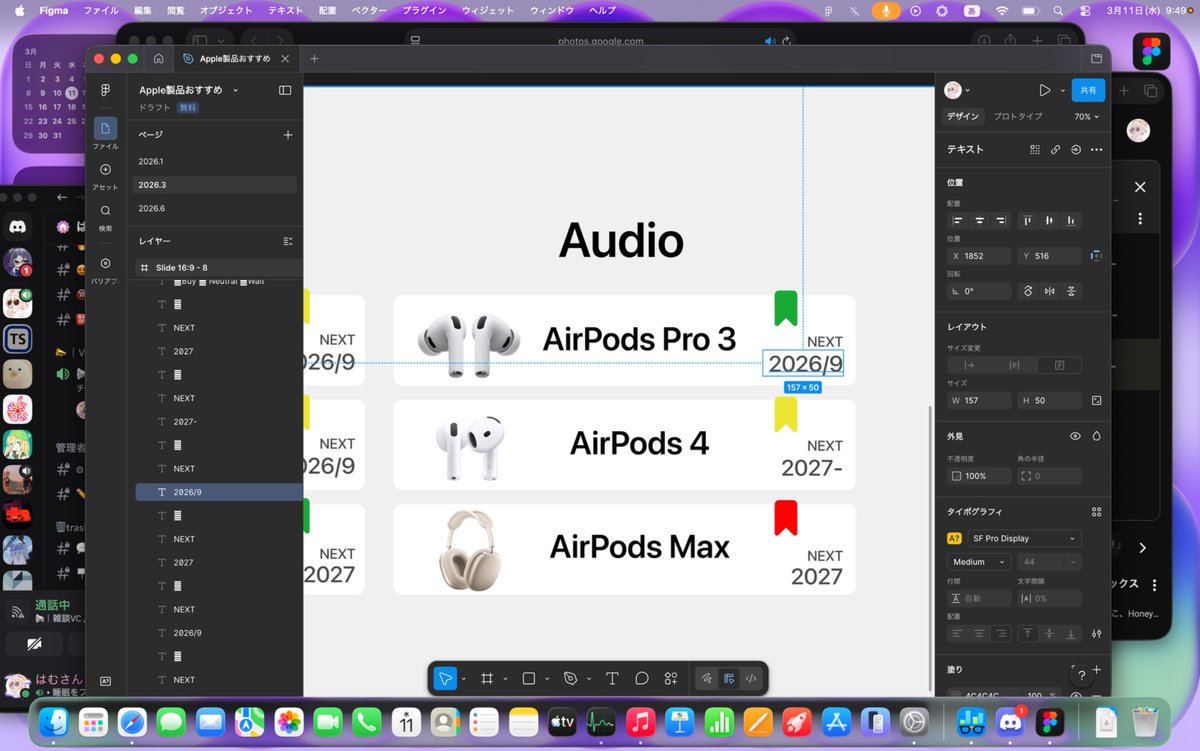The image size is (1200, 751).
Task: Select the Frame tool in bottom toolbar
Action: [487, 678]
